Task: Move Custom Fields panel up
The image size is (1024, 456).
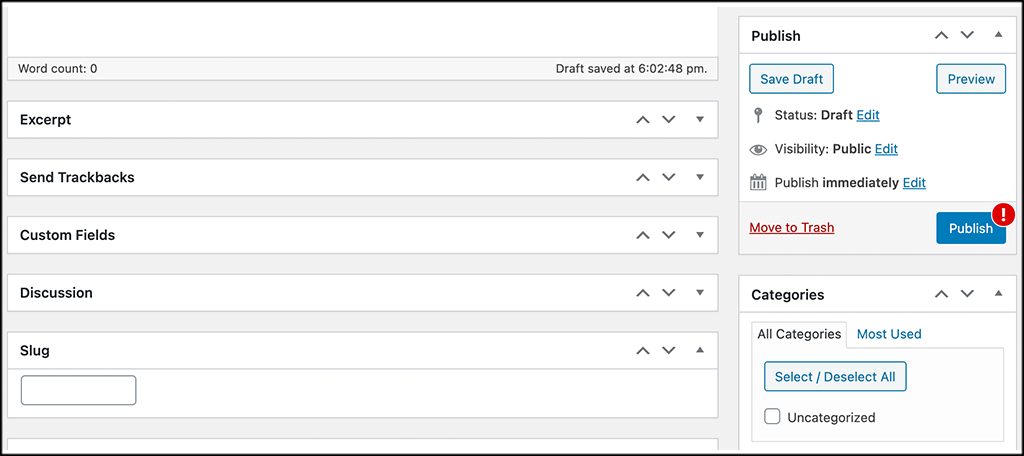Action: pyautogui.click(x=643, y=236)
